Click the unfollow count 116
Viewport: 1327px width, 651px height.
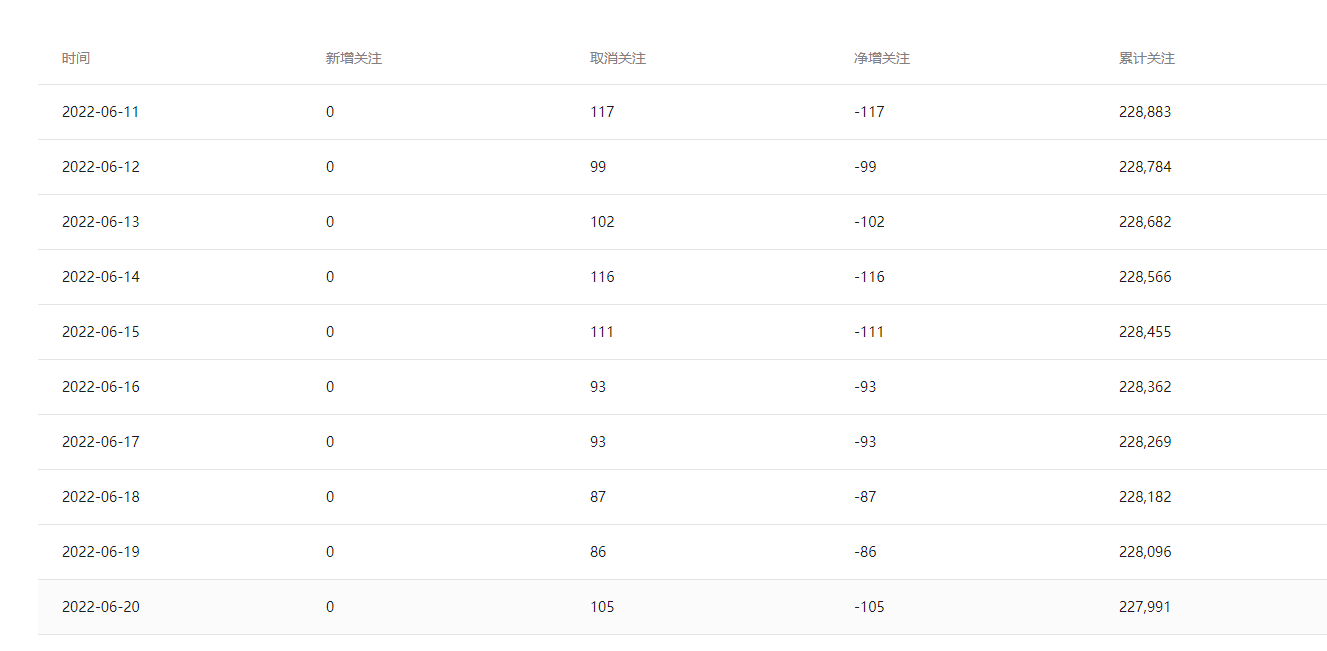(x=602, y=277)
